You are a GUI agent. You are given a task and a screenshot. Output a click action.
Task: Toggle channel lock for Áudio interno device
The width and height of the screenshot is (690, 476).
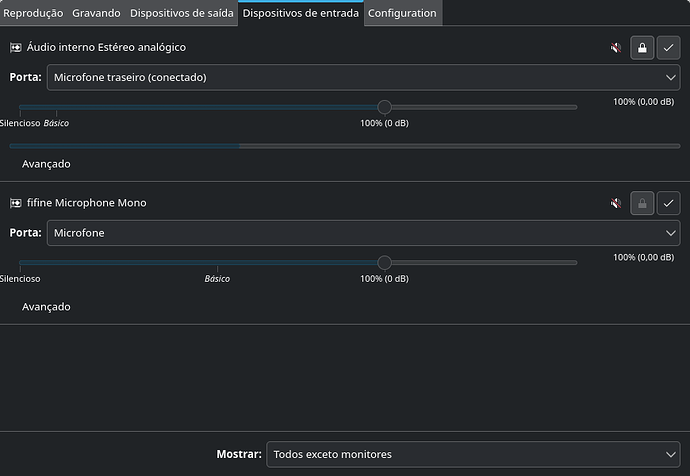tap(642, 48)
